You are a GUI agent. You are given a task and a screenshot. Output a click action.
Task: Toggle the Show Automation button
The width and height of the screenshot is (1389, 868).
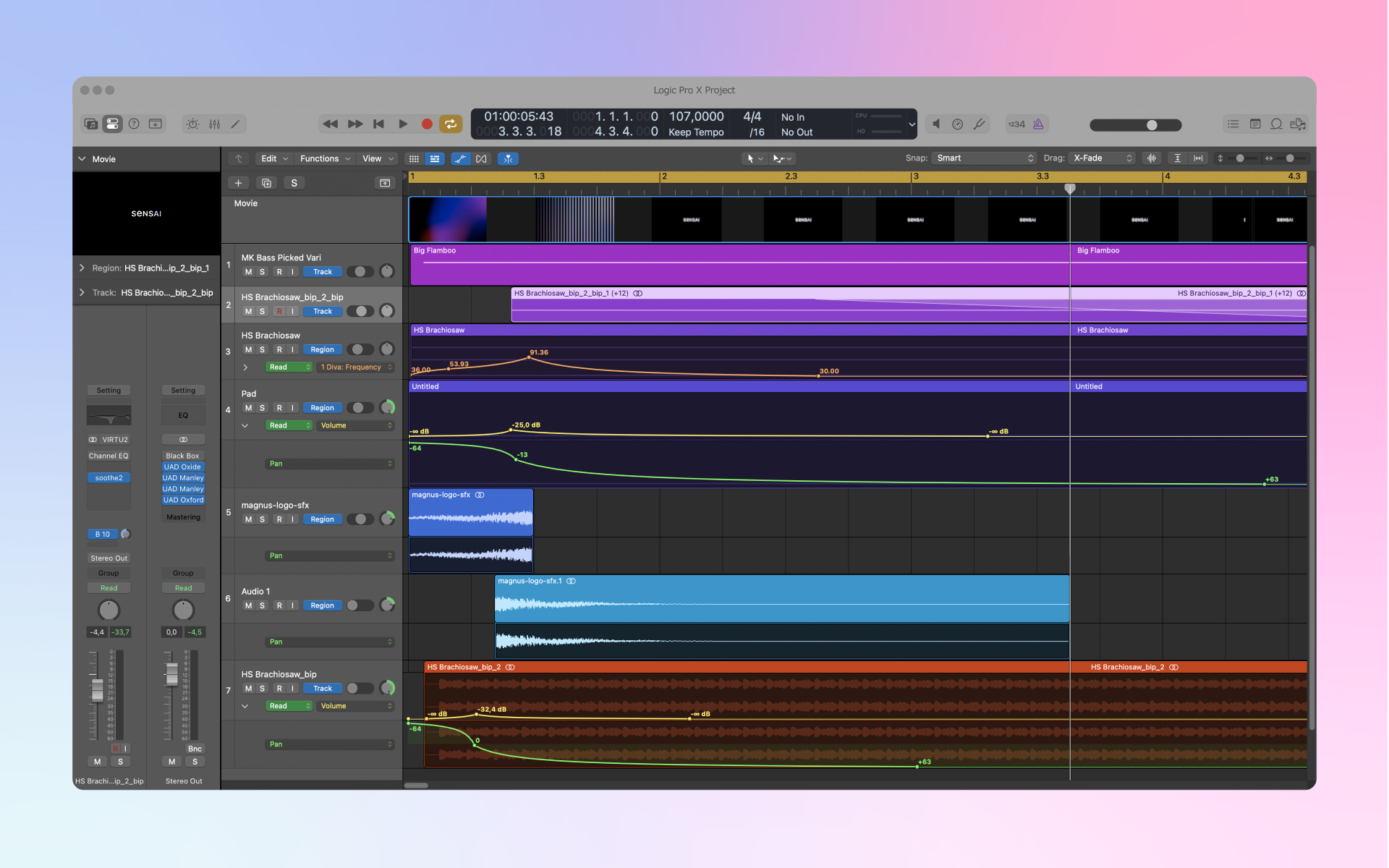tap(460, 158)
